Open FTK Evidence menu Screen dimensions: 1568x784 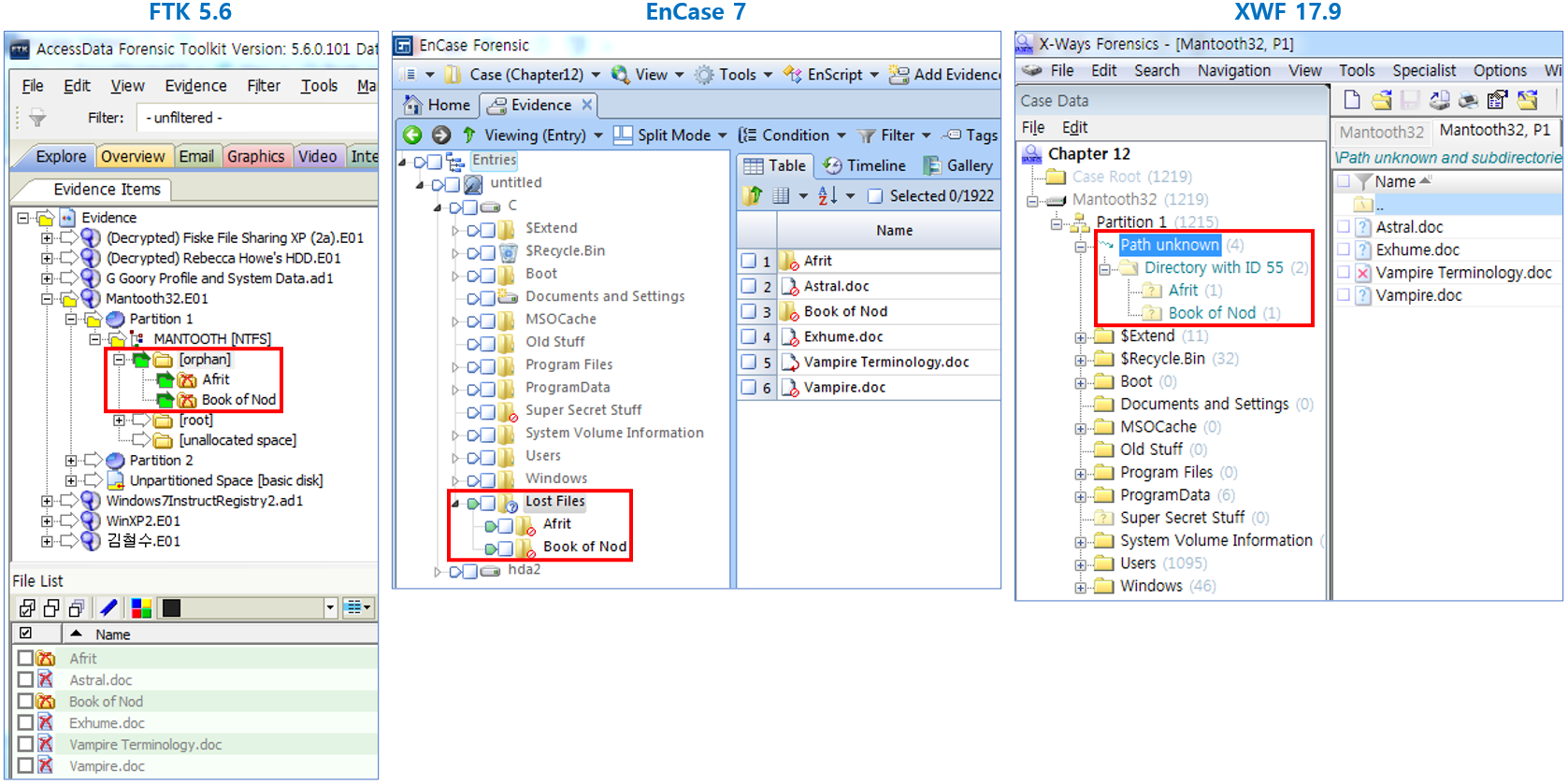click(x=195, y=85)
